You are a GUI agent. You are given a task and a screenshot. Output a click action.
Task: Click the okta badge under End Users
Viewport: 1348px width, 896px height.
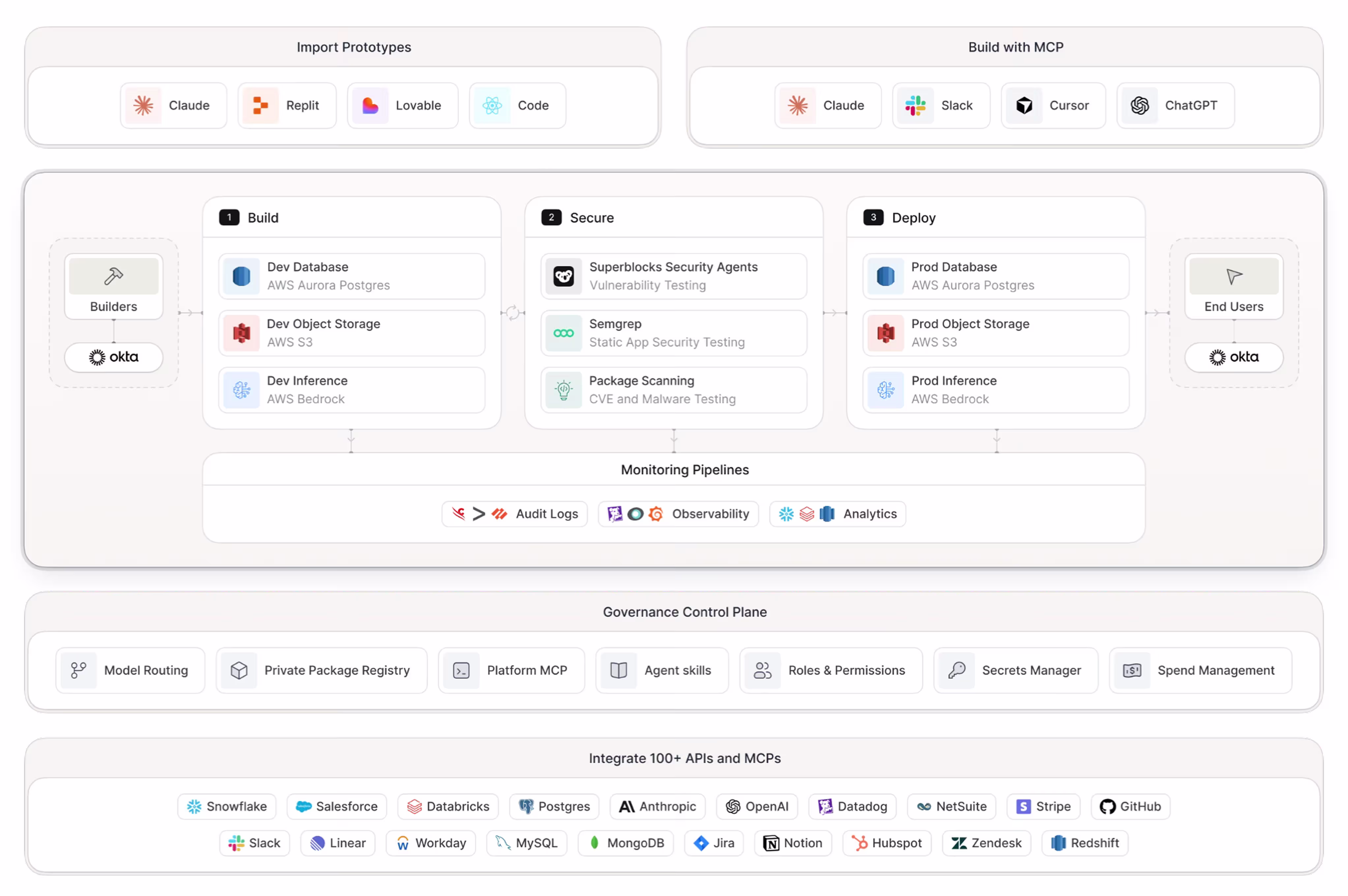click(x=1234, y=357)
